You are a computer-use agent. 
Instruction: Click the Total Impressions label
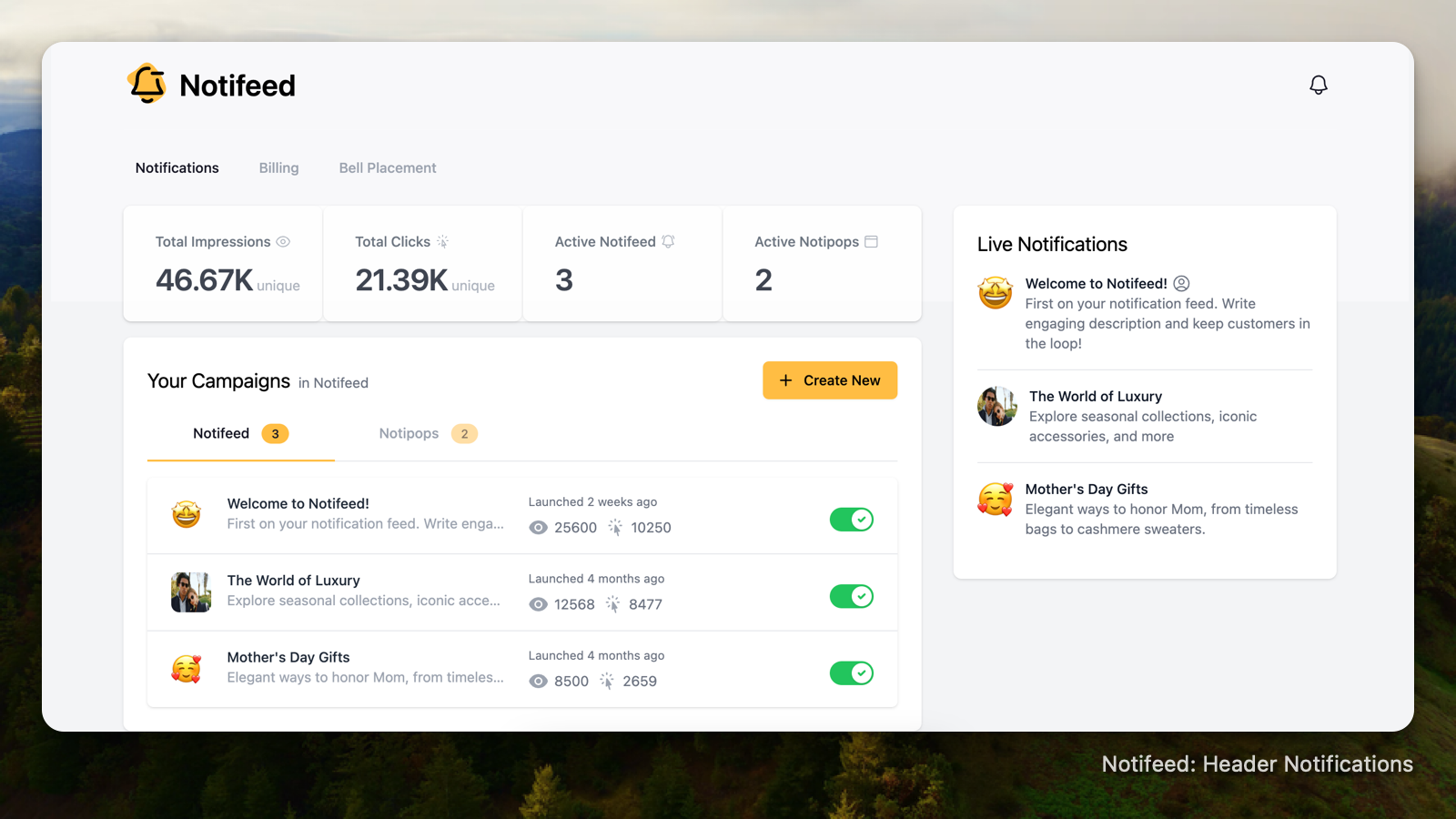(x=213, y=241)
